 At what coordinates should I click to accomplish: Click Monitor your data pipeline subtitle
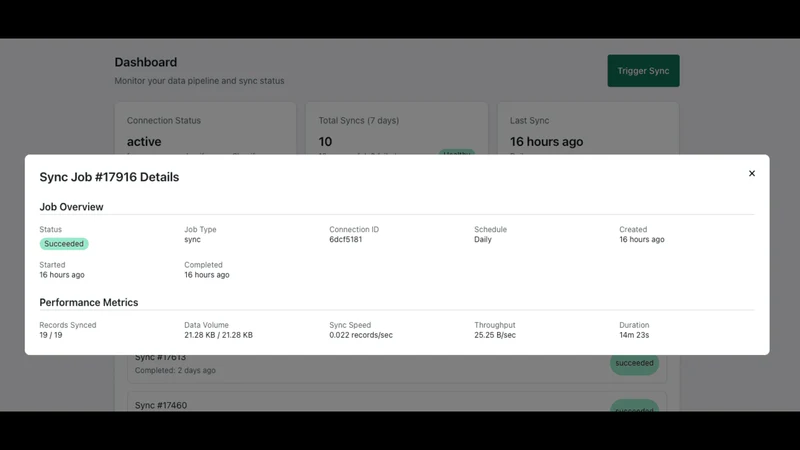(199, 81)
